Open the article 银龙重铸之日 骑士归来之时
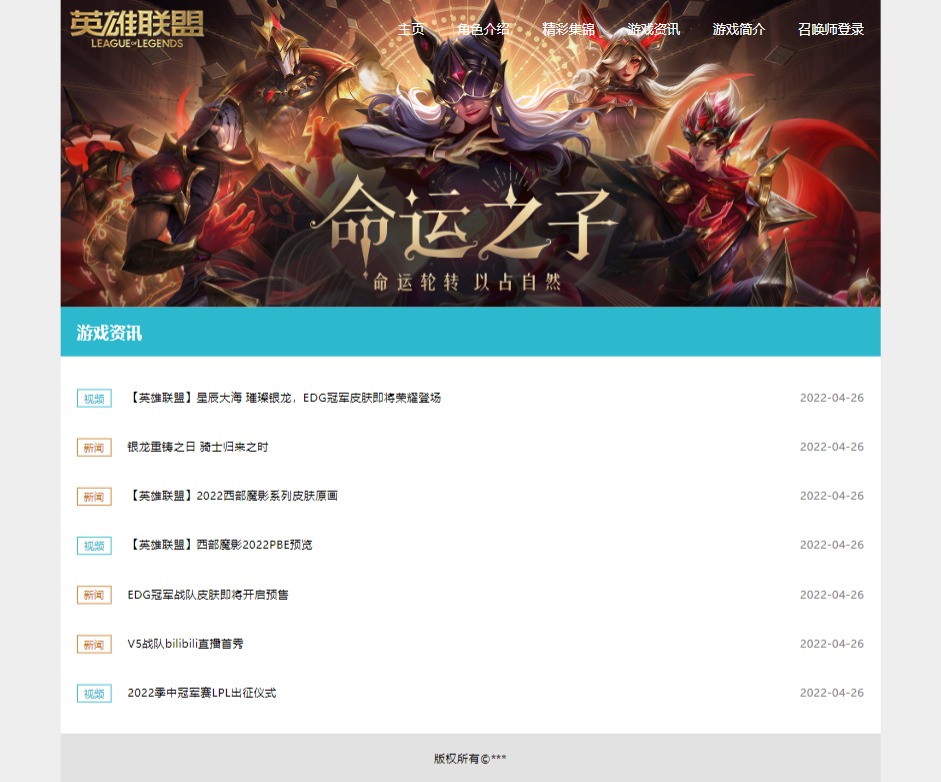941x782 pixels. coord(198,447)
